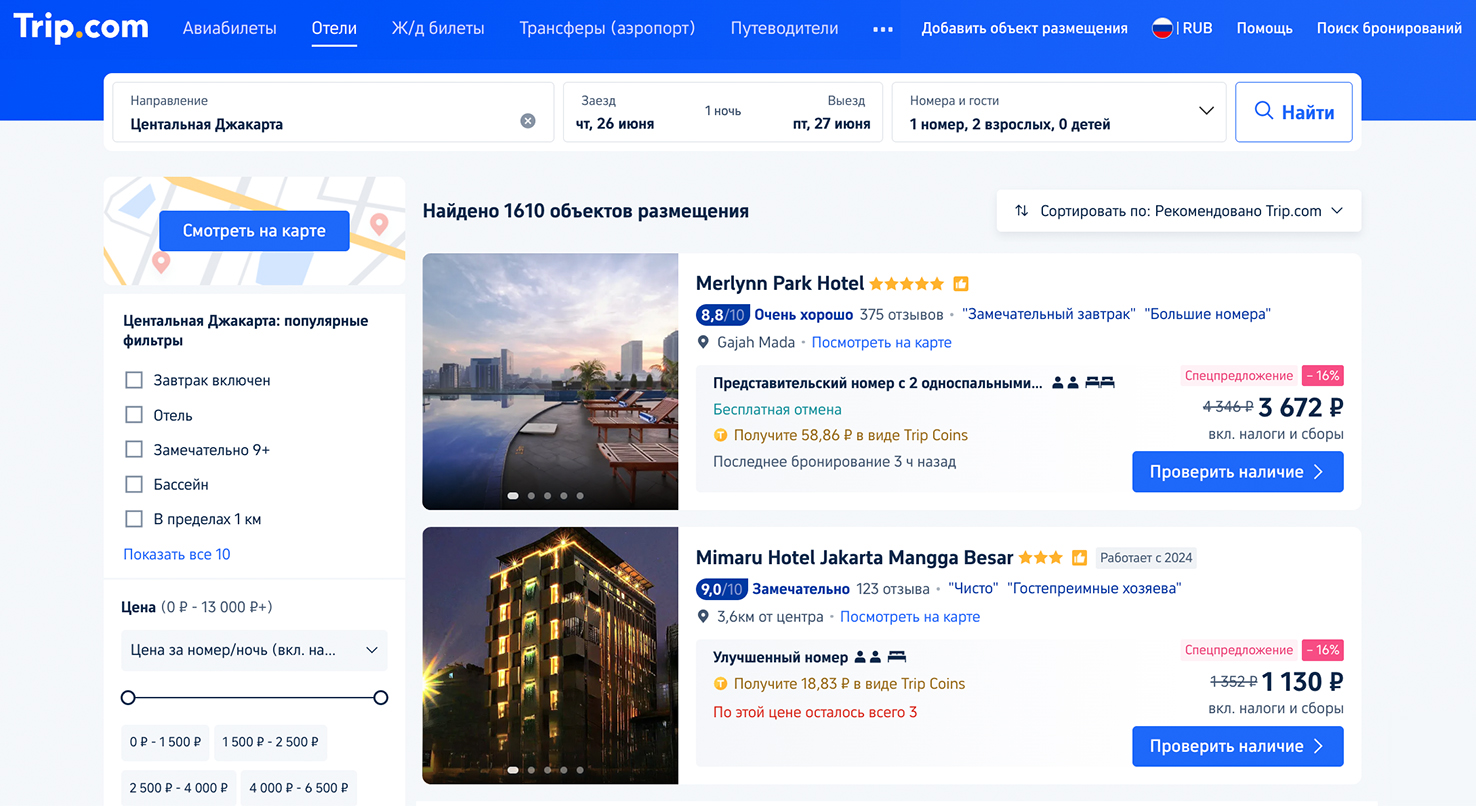Check availability for Mimaru Hotel
The image size is (1476, 806).
(1238, 746)
